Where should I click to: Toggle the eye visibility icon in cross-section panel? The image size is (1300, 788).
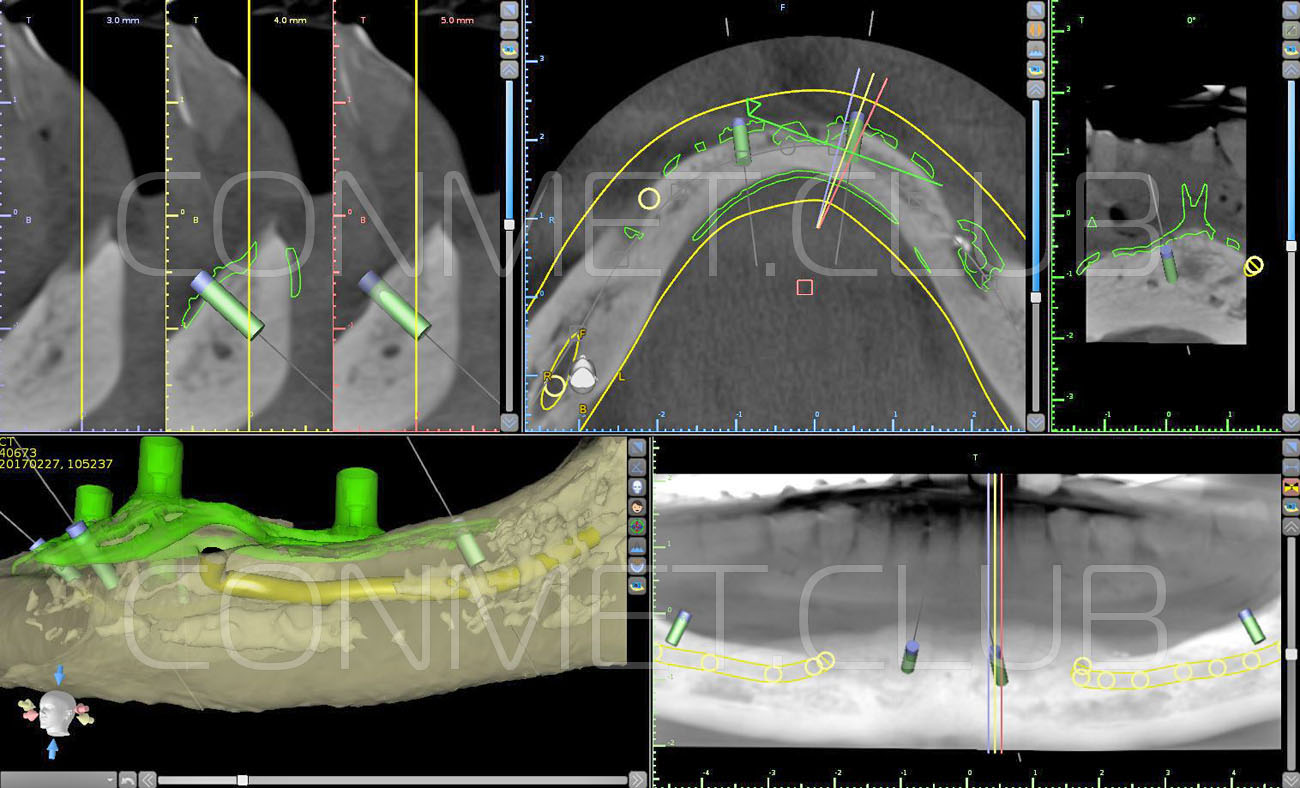[x=509, y=49]
